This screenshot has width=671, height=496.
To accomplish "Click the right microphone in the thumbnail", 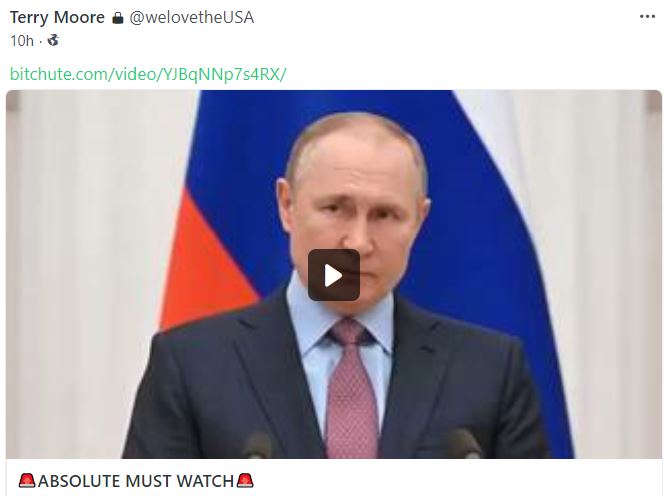I will pos(464,443).
